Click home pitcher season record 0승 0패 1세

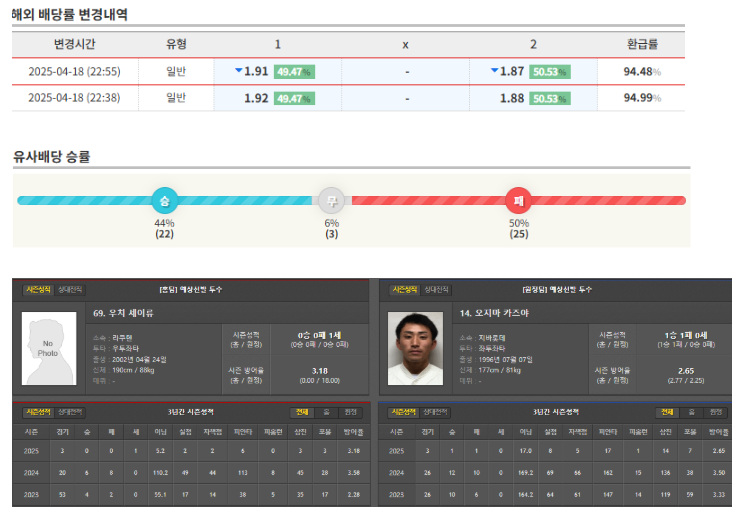[319, 335]
